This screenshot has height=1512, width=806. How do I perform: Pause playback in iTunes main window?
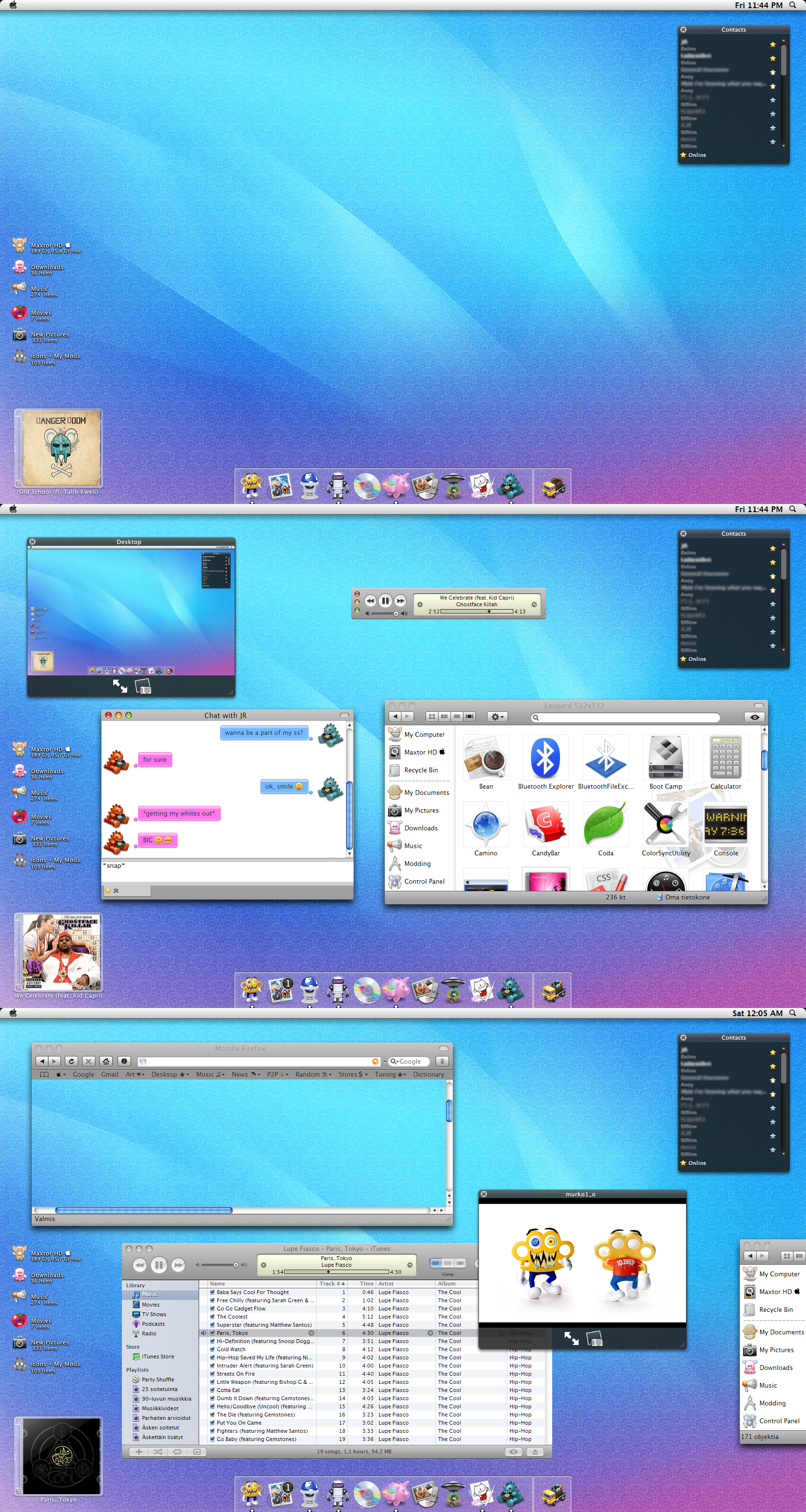click(x=159, y=1265)
